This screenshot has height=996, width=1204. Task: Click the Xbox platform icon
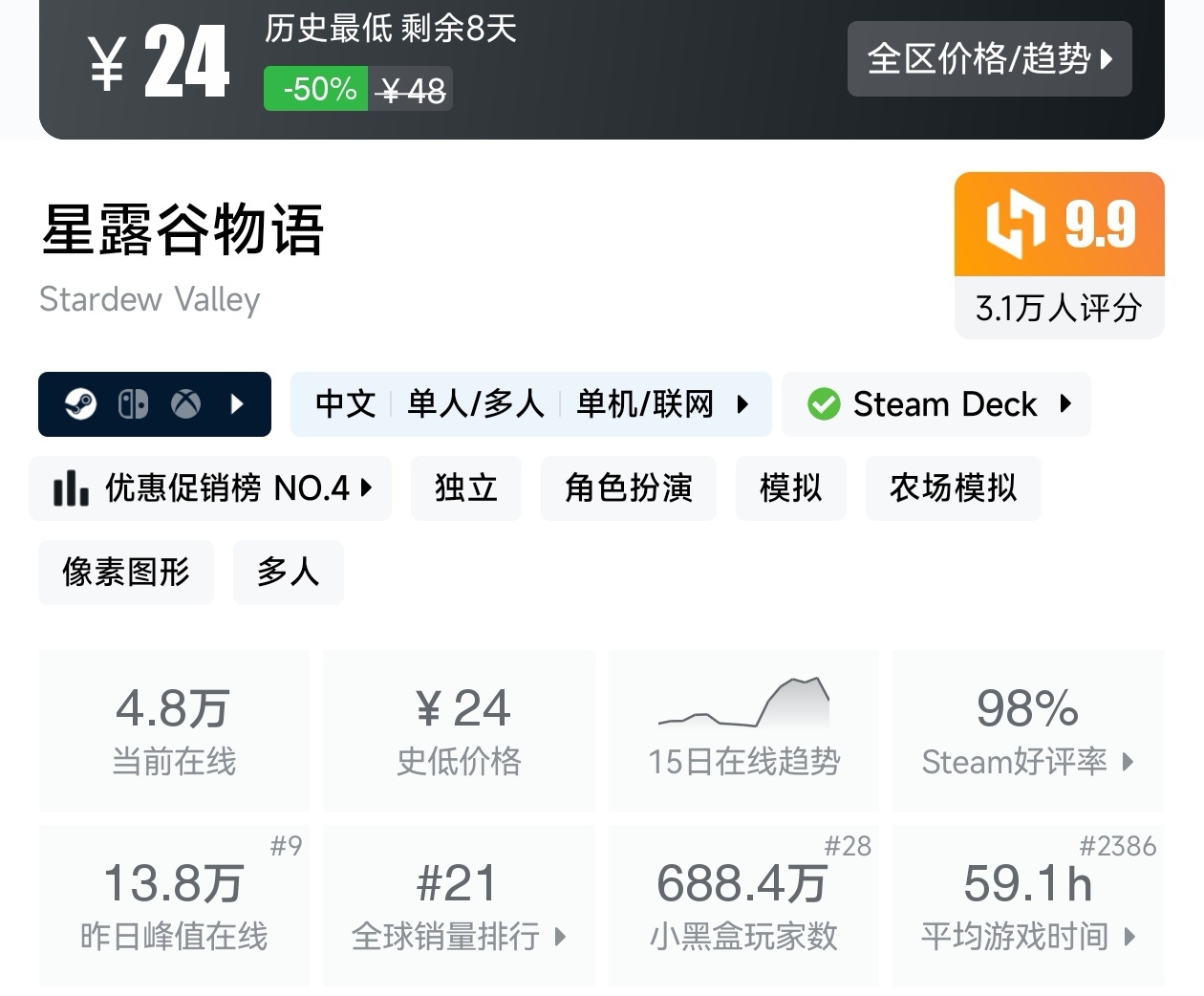[x=185, y=404]
